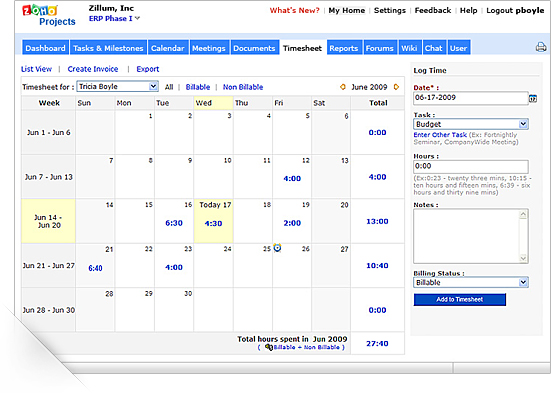This screenshot has width=551, height=393.
Task: Open the date picker calendar icon
Action: click(x=533, y=98)
